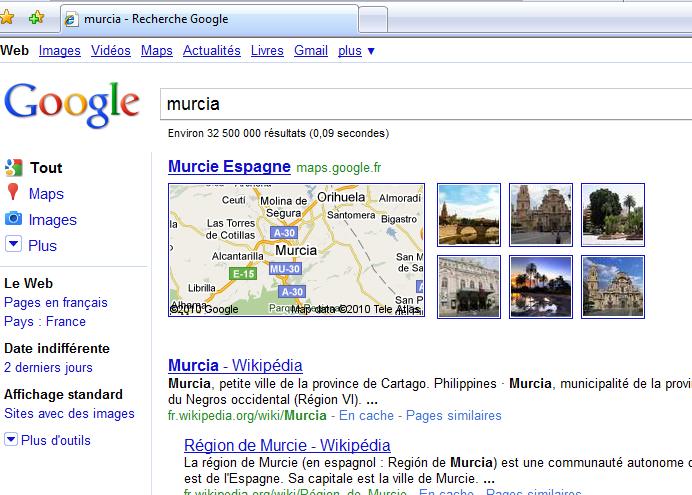The image size is (692, 495).
Task: Click the red Maps pin icon in sidebar
Action: pos(13,194)
